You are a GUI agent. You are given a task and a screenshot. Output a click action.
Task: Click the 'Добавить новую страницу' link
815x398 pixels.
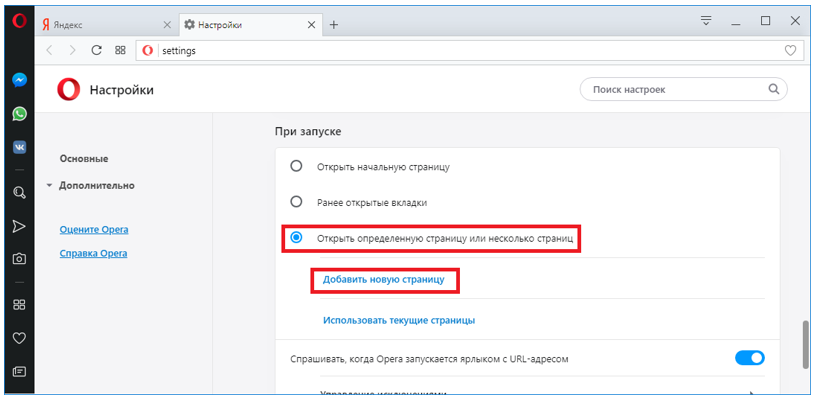tap(384, 280)
